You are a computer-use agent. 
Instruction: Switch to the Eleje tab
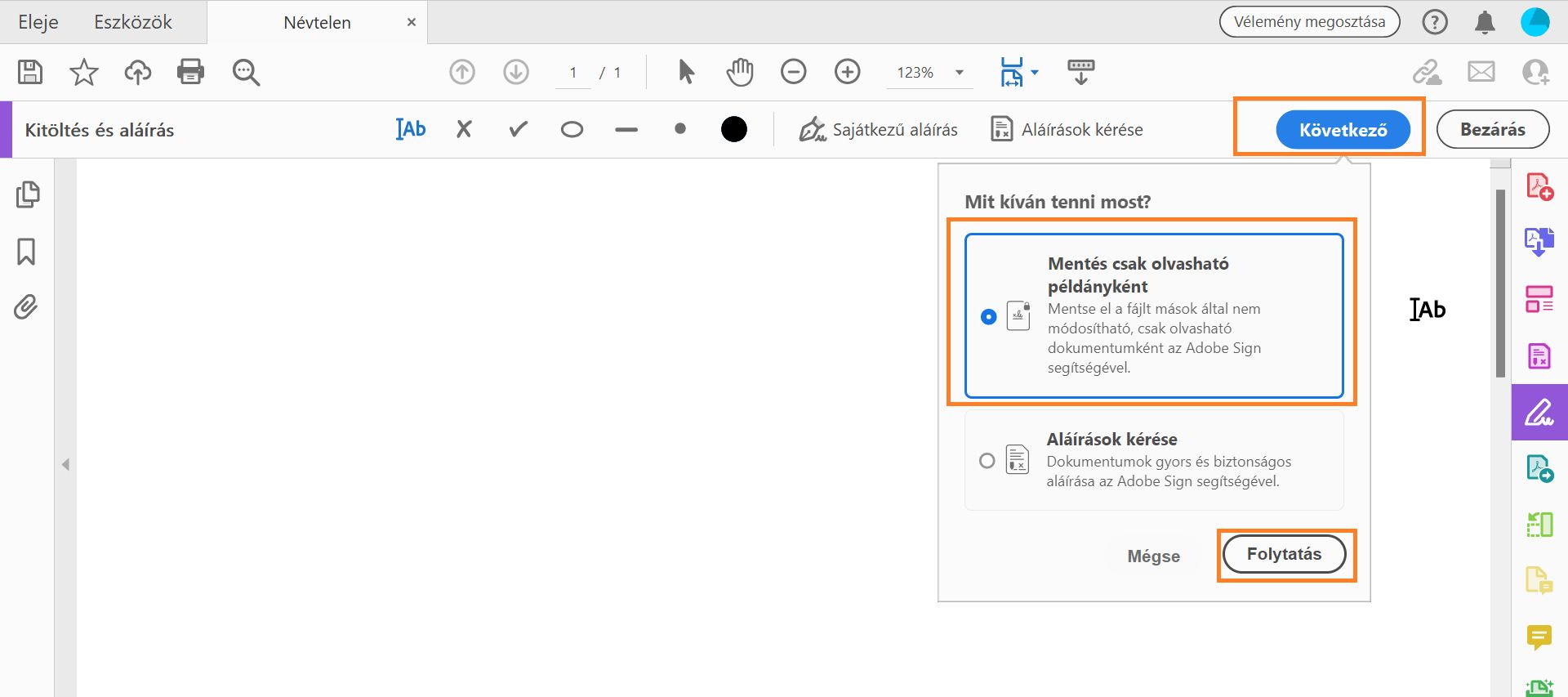pyautogui.click(x=38, y=22)
